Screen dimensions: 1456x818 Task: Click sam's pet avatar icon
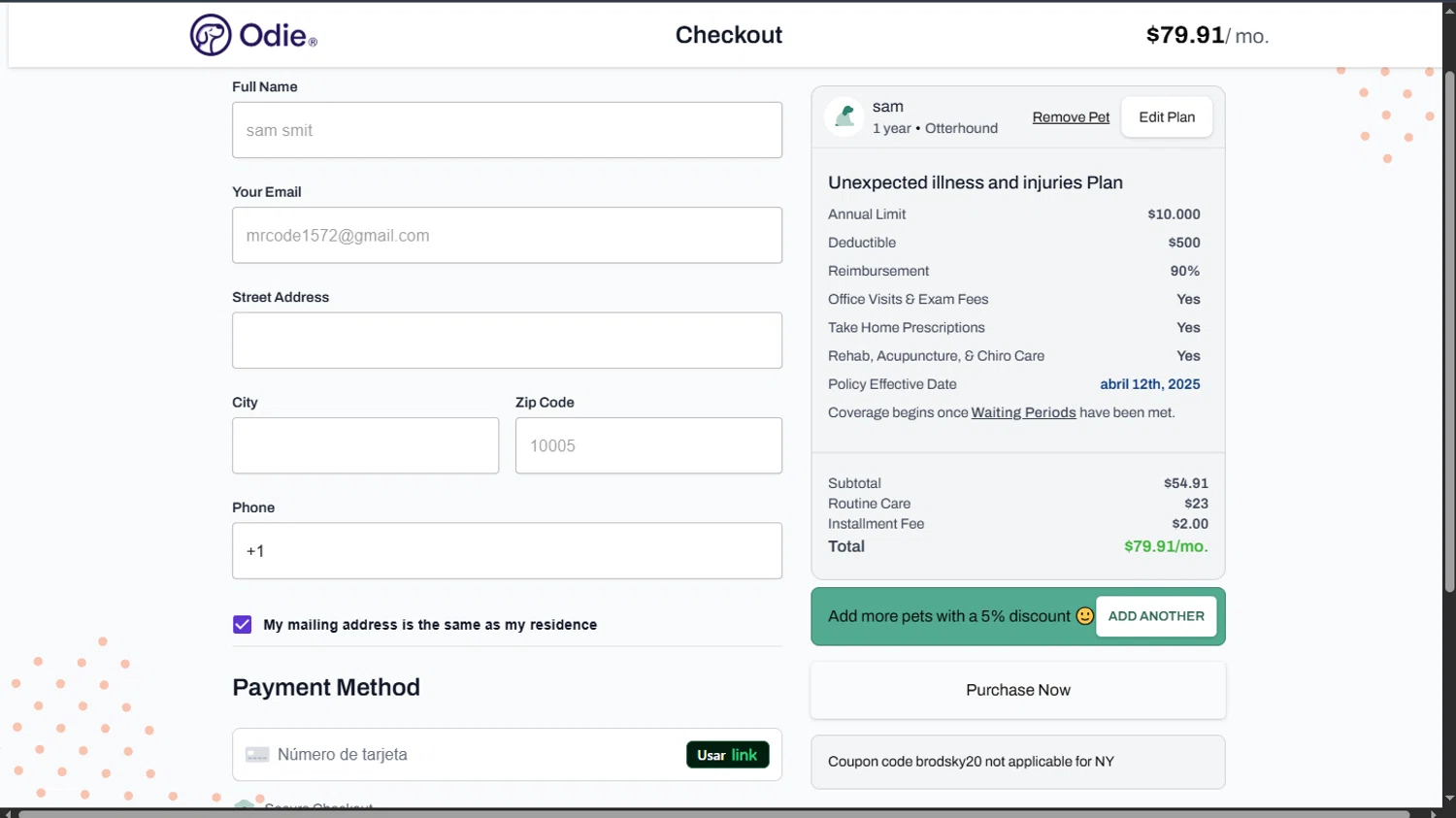click(x=844, y=116)
